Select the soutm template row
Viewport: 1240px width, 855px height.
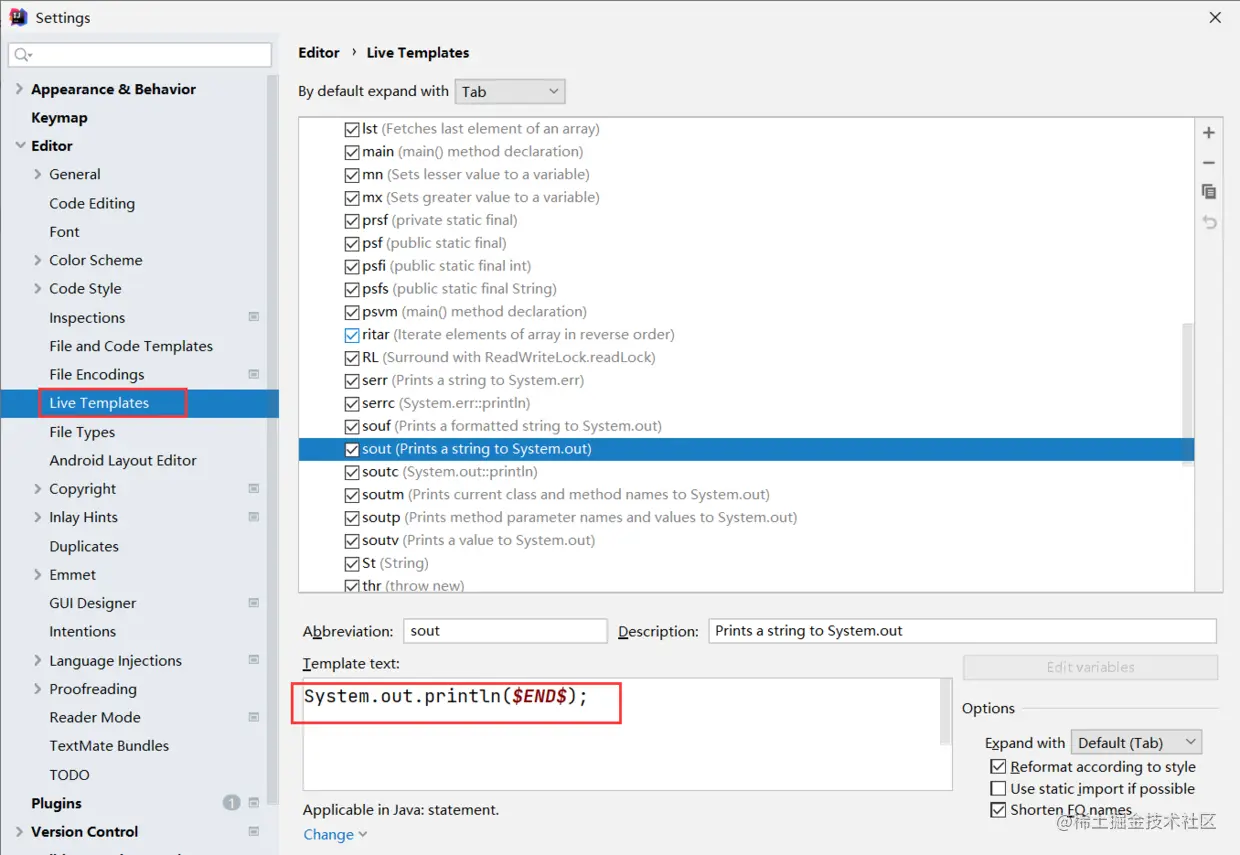tap(746, 494)
